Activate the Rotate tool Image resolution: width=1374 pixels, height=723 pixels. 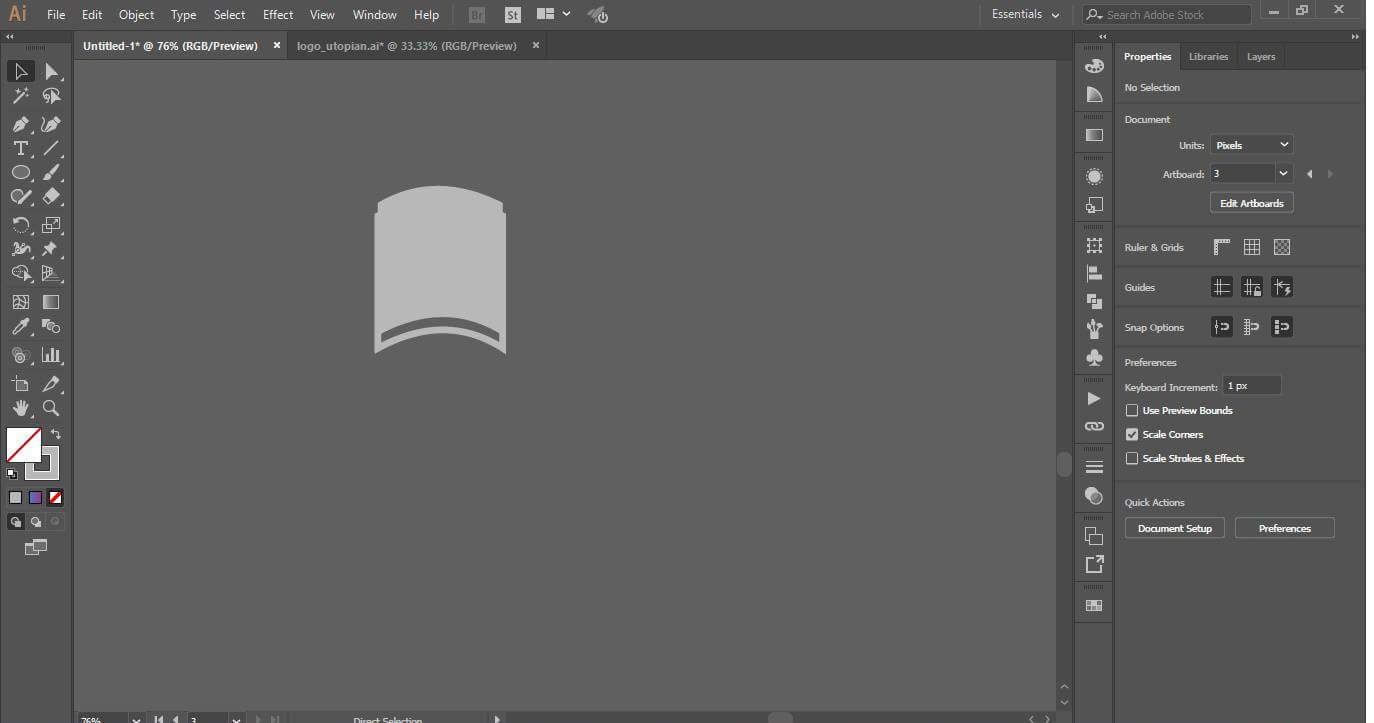click(x=20, y=225)
